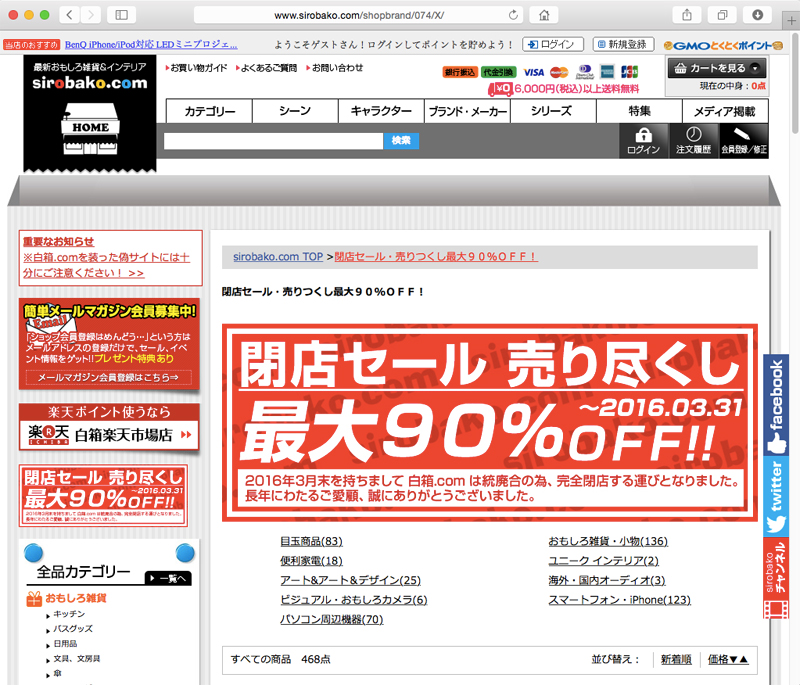
Task: Click the small sidebar 閉店セール banner
Action: (x=103, y=495)
